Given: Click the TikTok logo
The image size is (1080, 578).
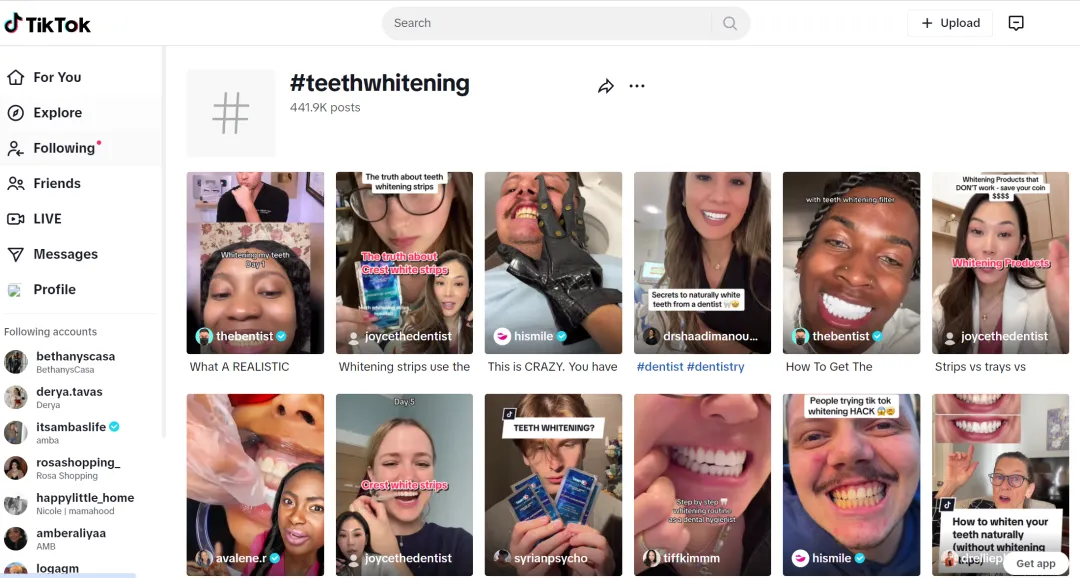Looking at the screenshot, I should click(x=48, y=23).
